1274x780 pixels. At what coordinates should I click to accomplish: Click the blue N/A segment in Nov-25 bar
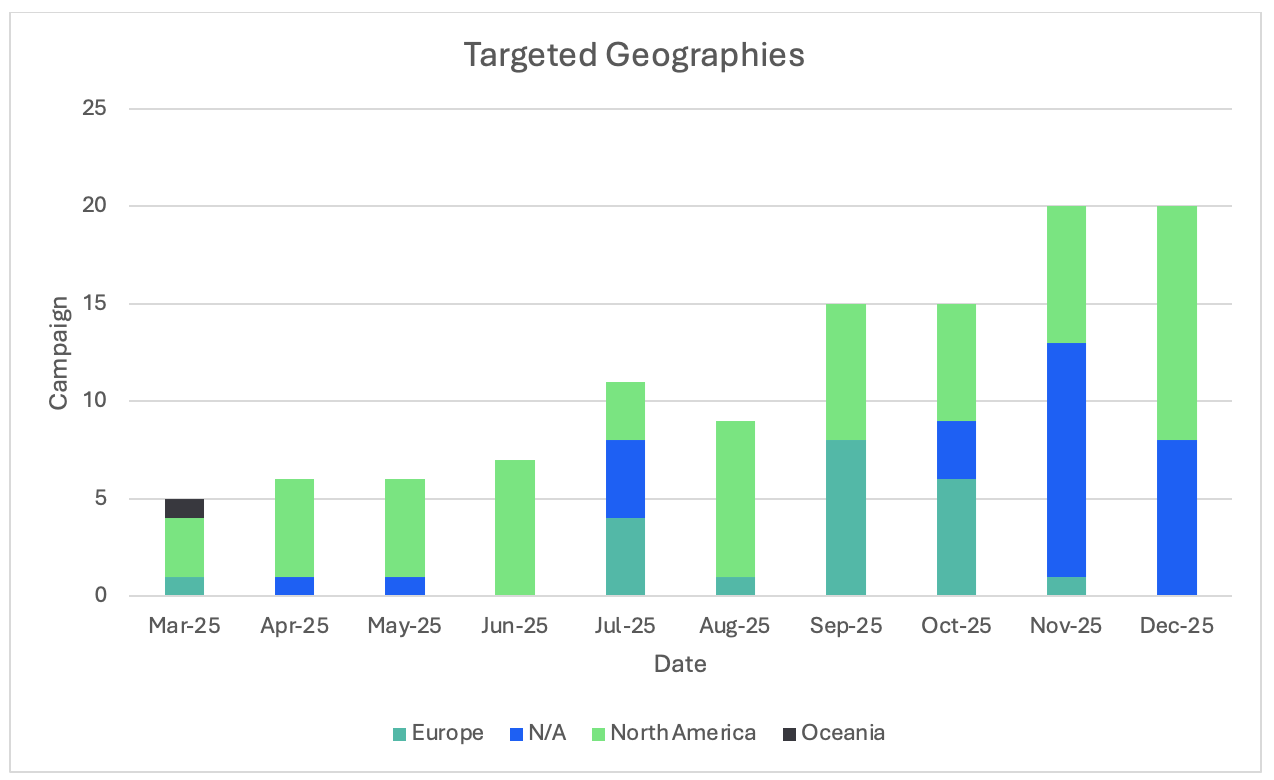point(1066,460)
